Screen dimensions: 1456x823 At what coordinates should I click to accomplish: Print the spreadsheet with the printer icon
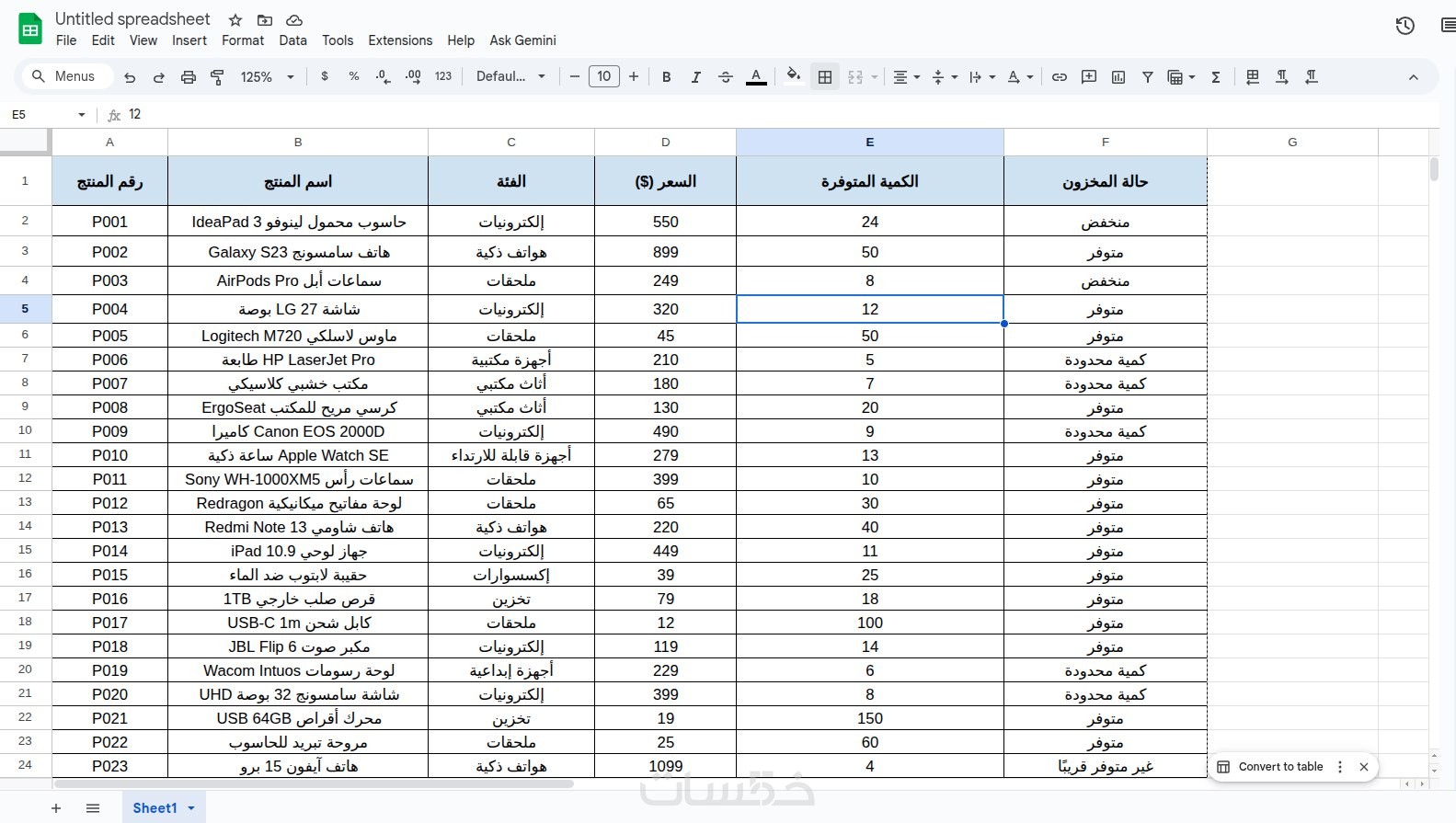click(189, 77)
